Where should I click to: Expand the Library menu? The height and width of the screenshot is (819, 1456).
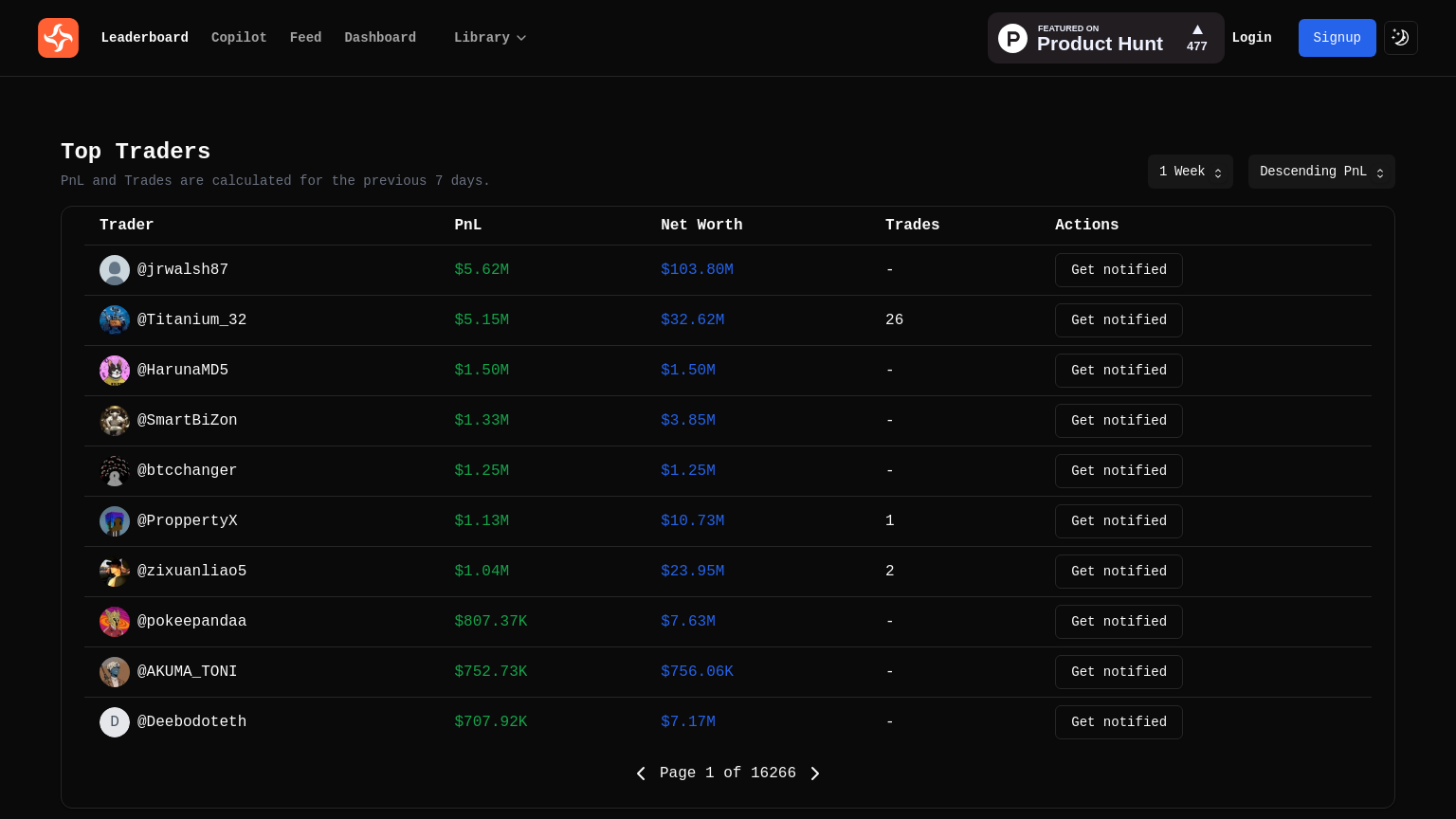[489, 38]
